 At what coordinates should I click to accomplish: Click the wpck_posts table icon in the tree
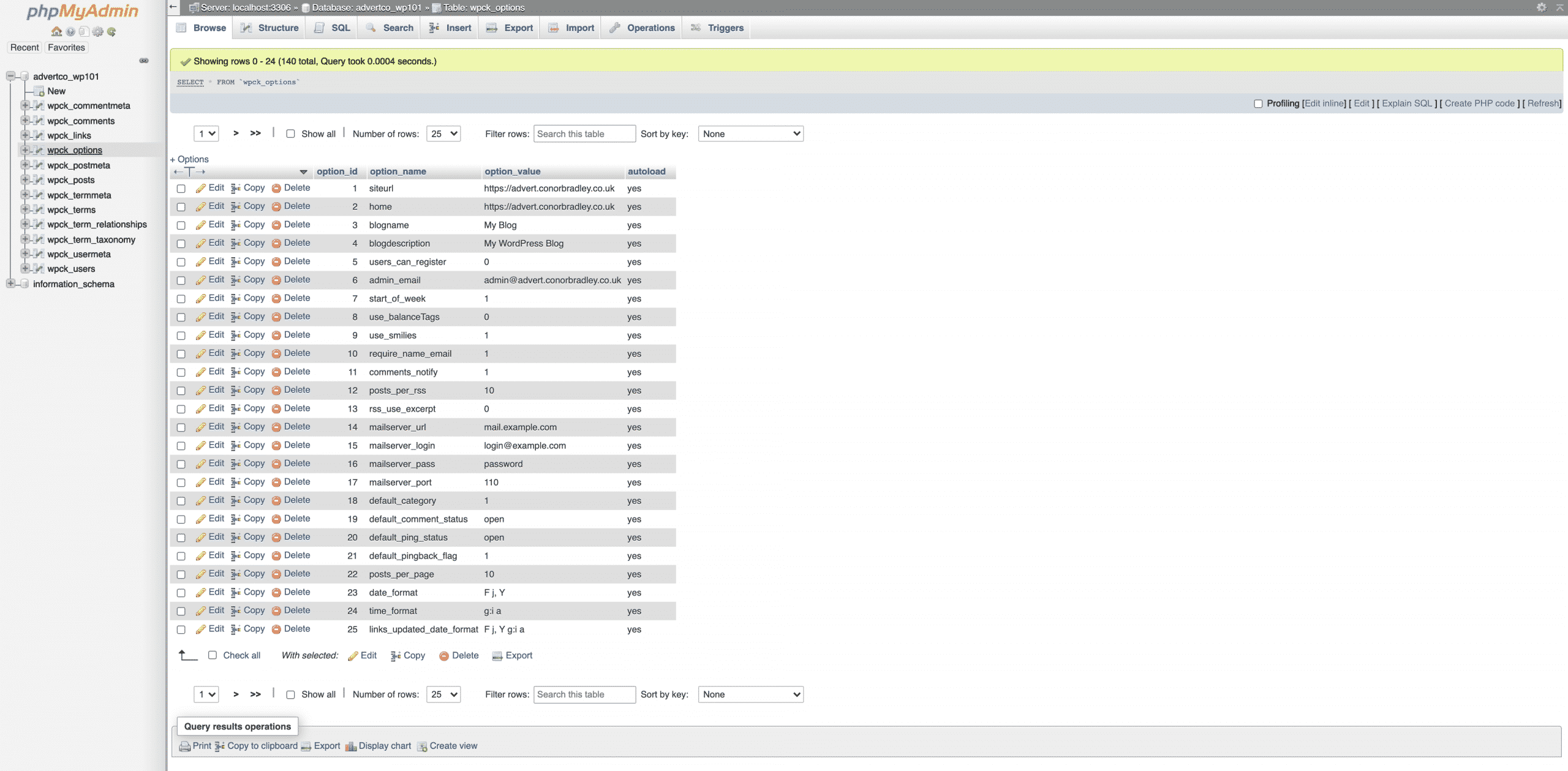(x=39, y=180)
